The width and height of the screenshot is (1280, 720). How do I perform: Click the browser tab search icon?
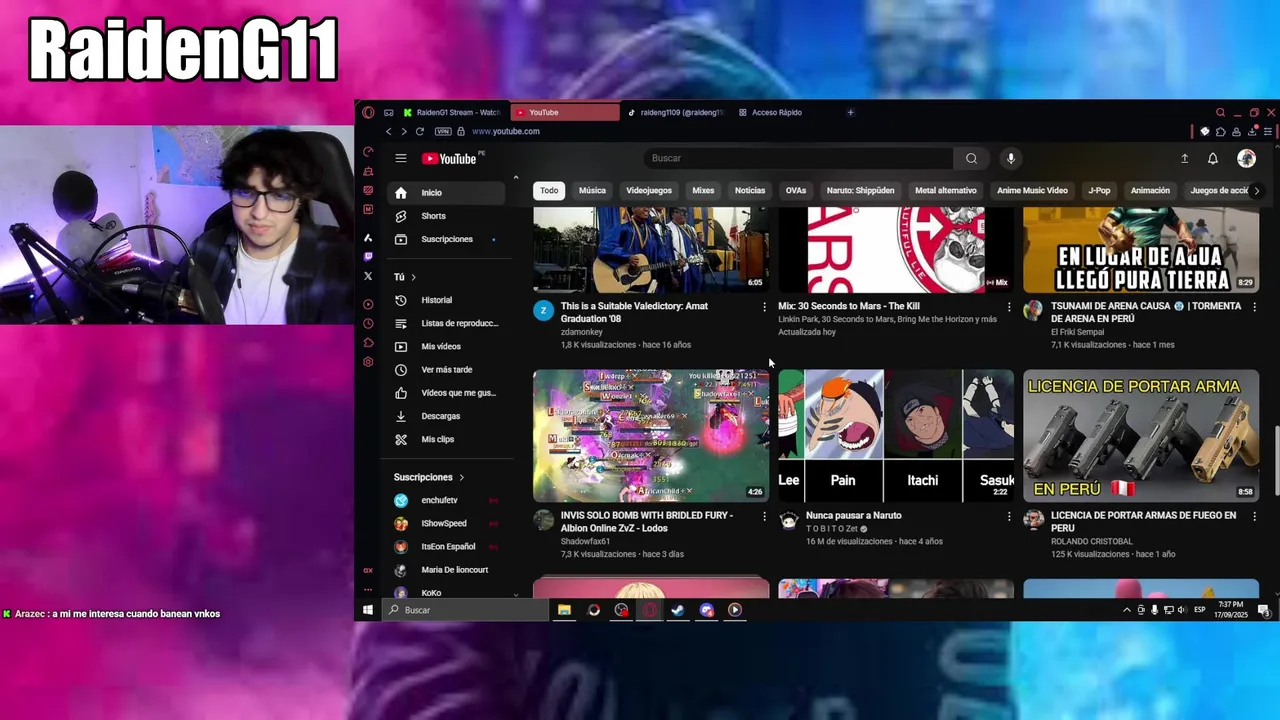tap(1220, 112)
